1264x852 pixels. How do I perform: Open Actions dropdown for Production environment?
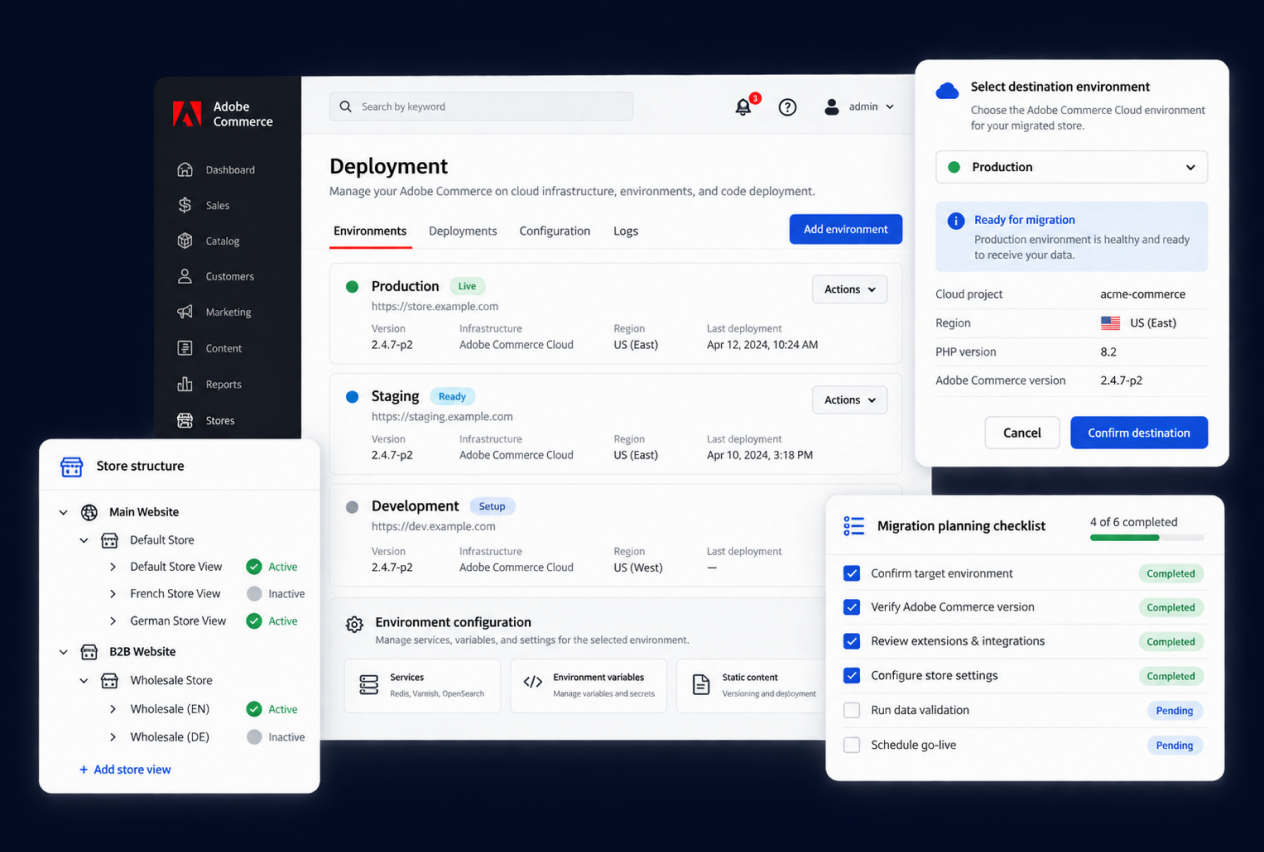[x=849, y=290]
